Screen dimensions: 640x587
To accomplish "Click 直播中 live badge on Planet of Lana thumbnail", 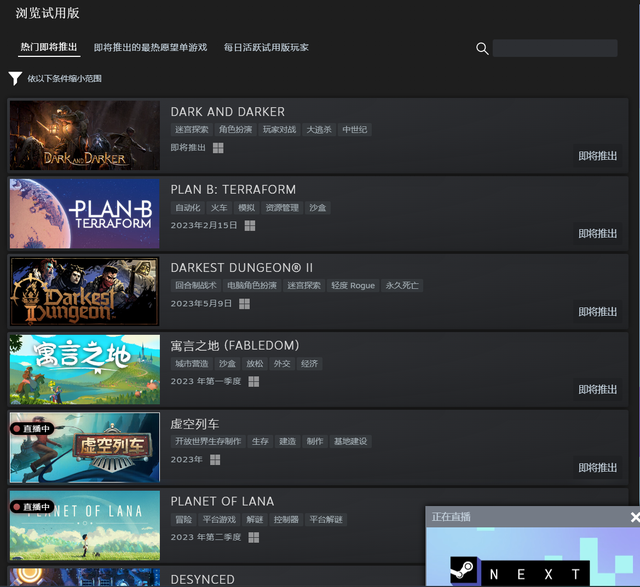I will 32,507.
